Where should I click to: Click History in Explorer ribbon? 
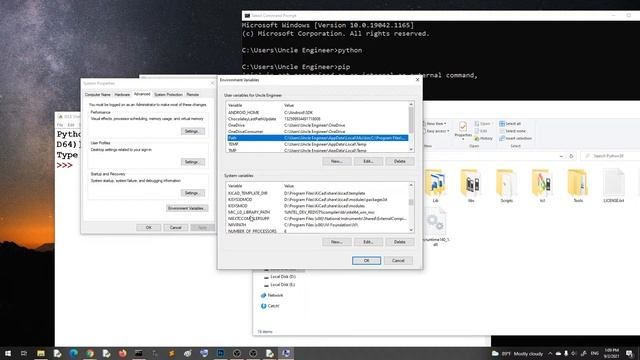[x=484, y=138]
